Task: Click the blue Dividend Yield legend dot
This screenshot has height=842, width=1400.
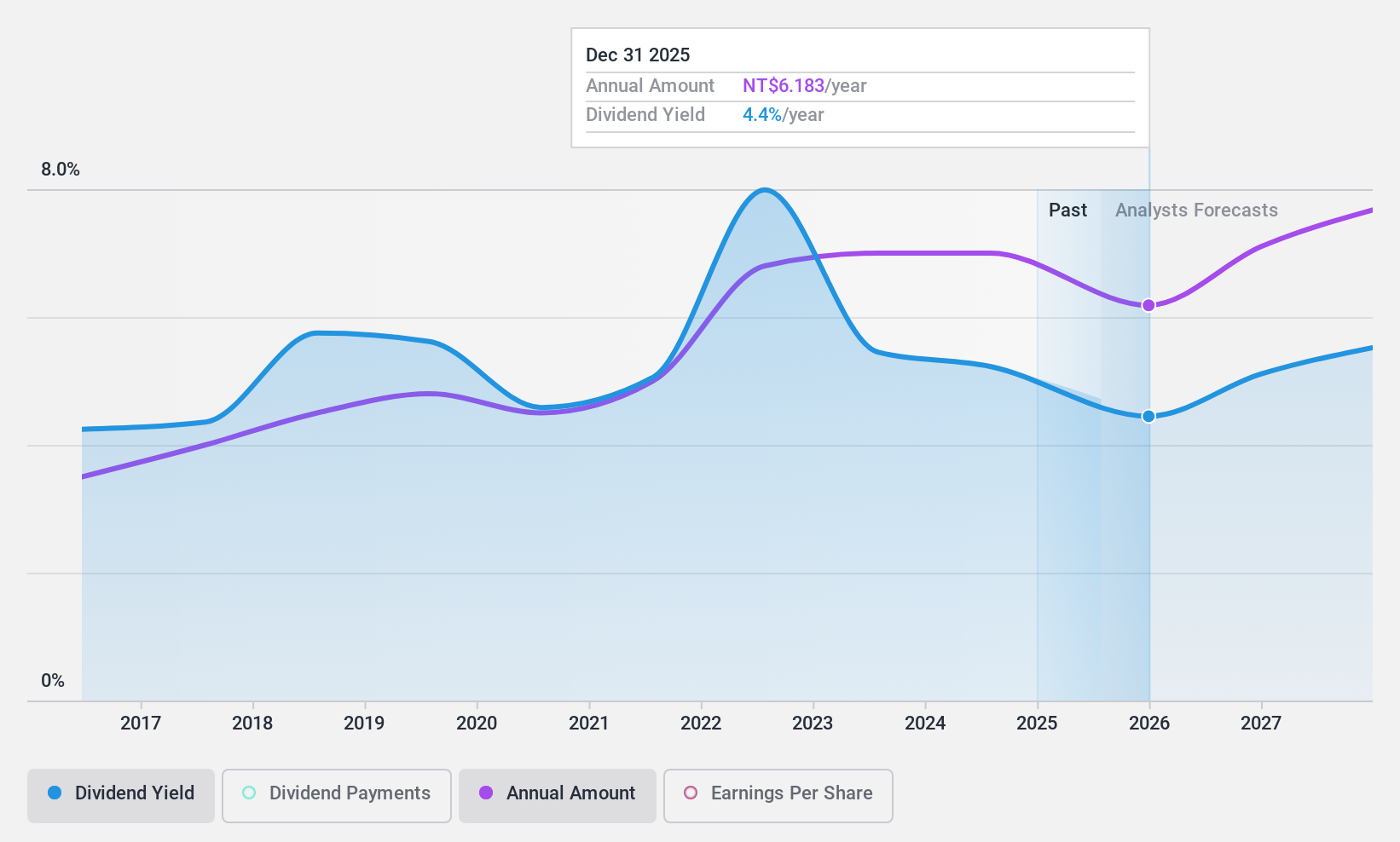Action: click(55, 793)
